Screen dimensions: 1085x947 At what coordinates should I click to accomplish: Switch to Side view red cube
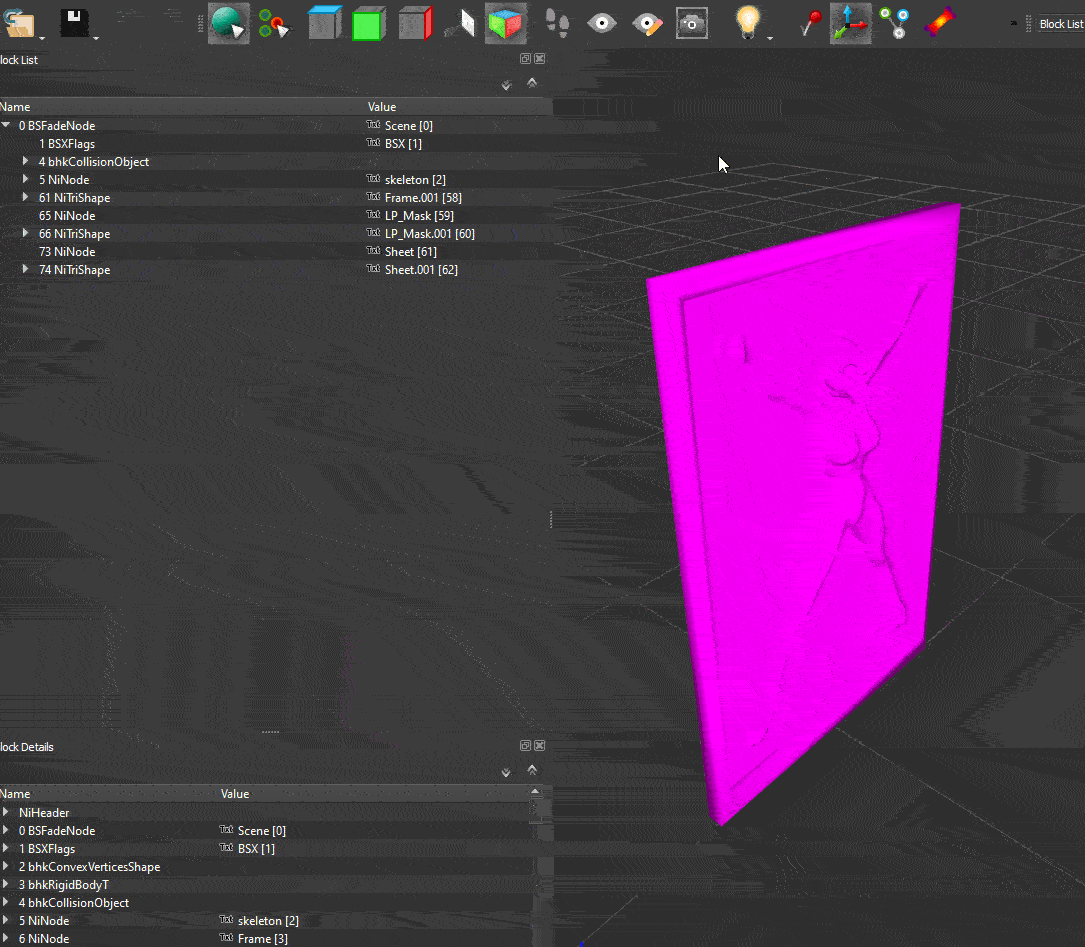point(415,23)
